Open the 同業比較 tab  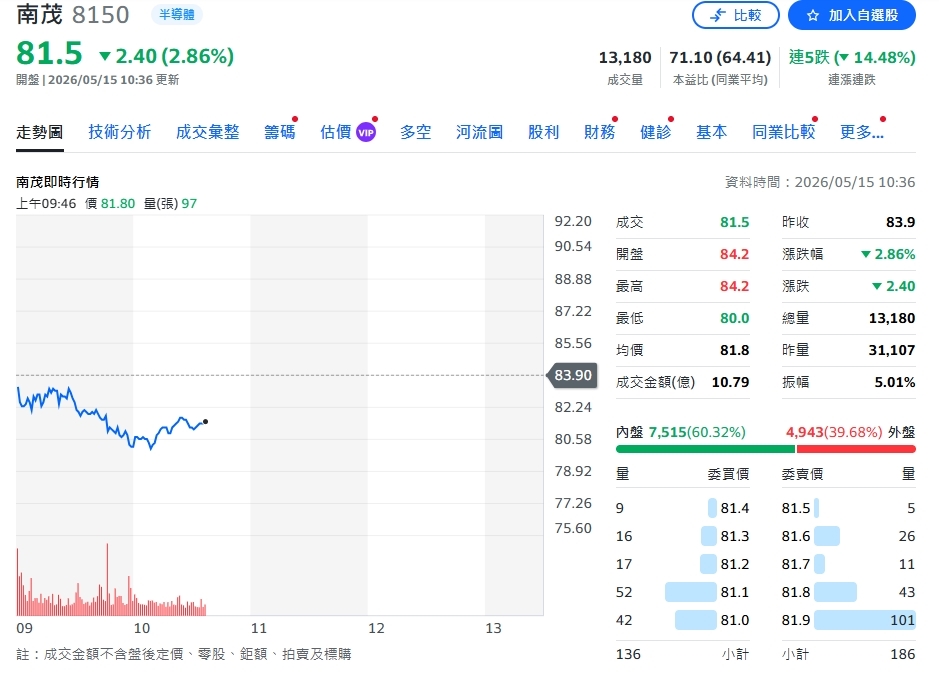point(784,132)
